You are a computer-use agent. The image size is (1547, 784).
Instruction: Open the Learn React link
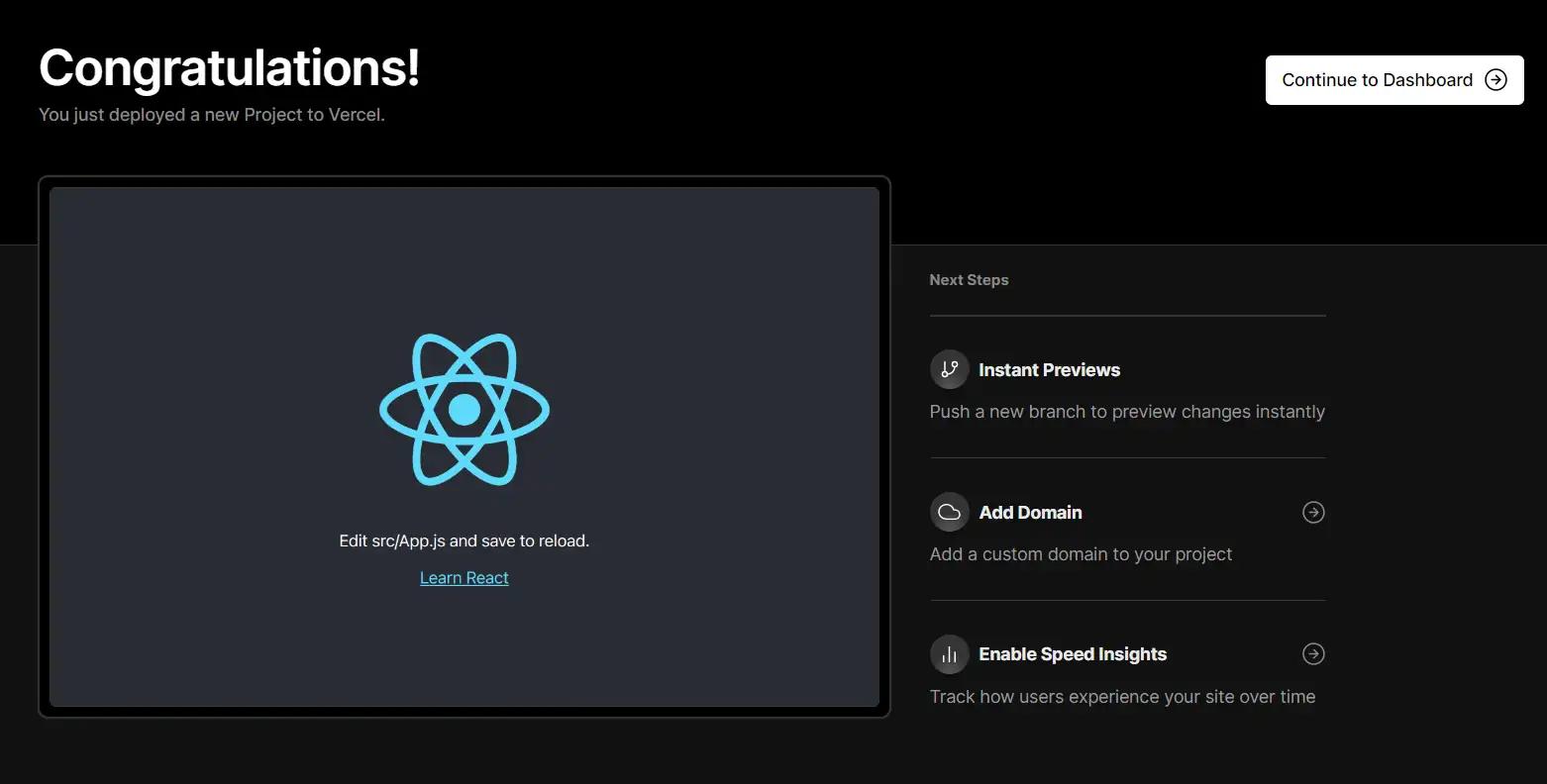coord(464,578)
